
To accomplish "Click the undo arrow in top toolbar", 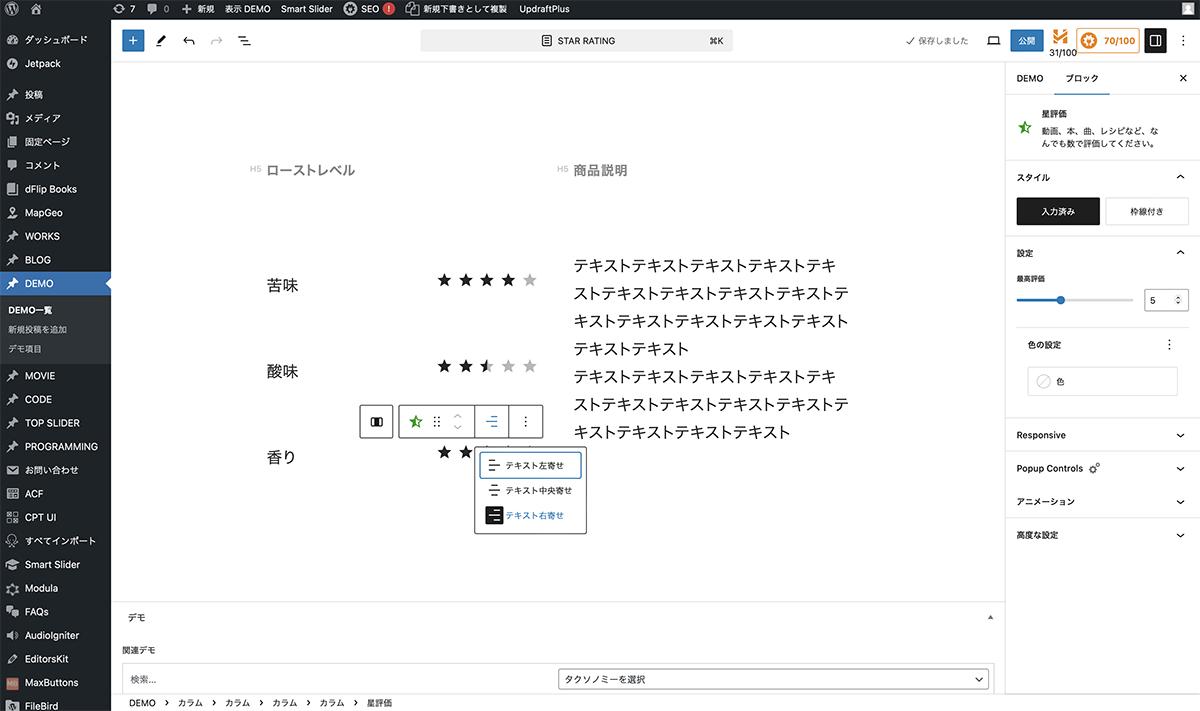I will pyautogui.click(x=189, y=41).
